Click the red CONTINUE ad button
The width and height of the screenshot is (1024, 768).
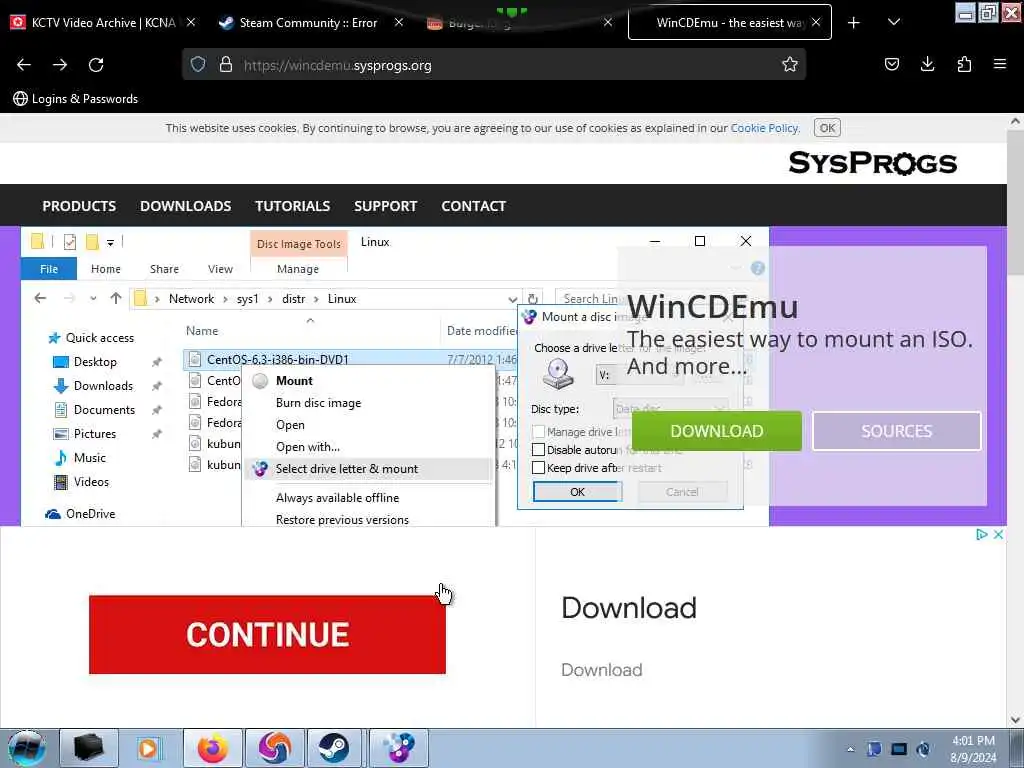267,634
